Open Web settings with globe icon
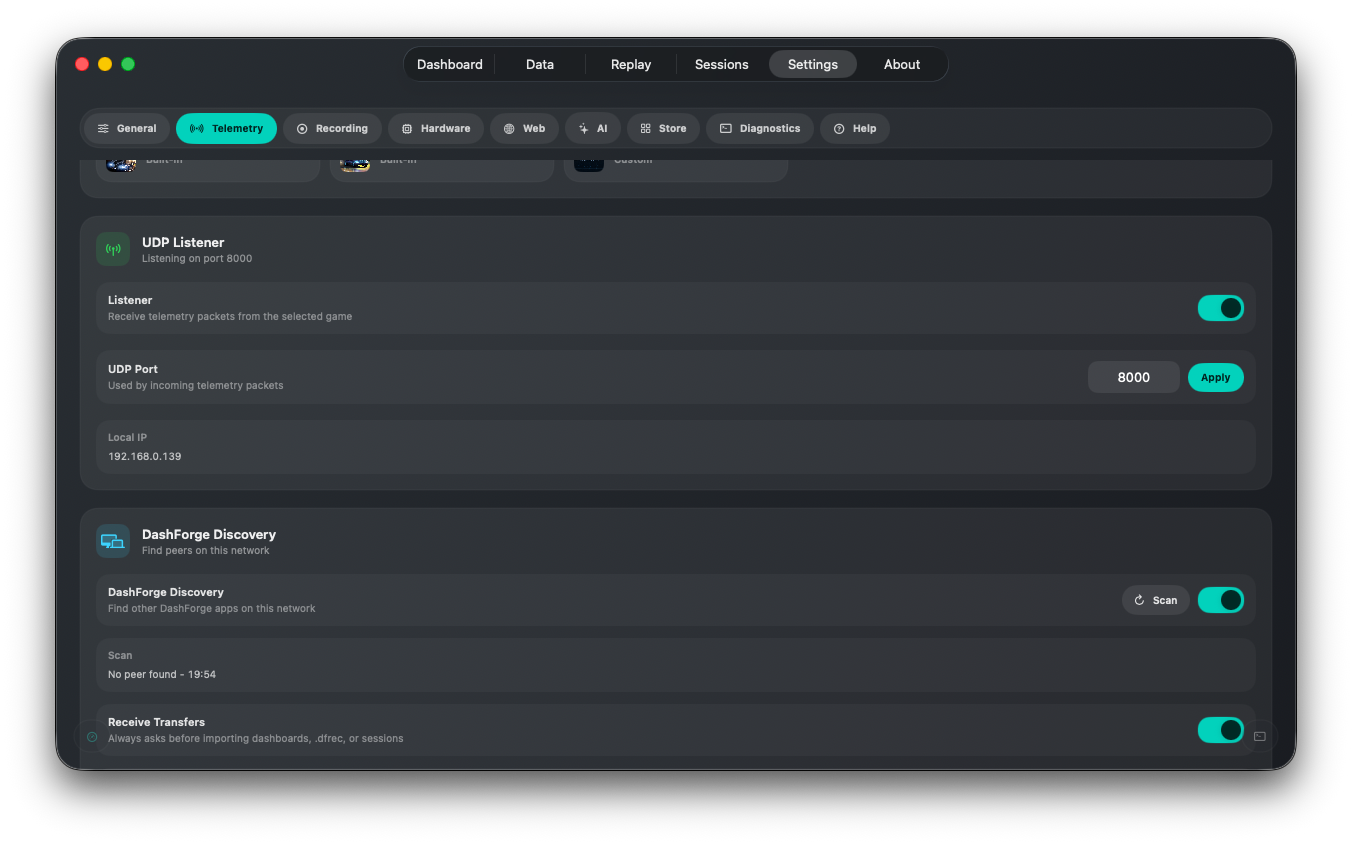 [x=524, y=128]
